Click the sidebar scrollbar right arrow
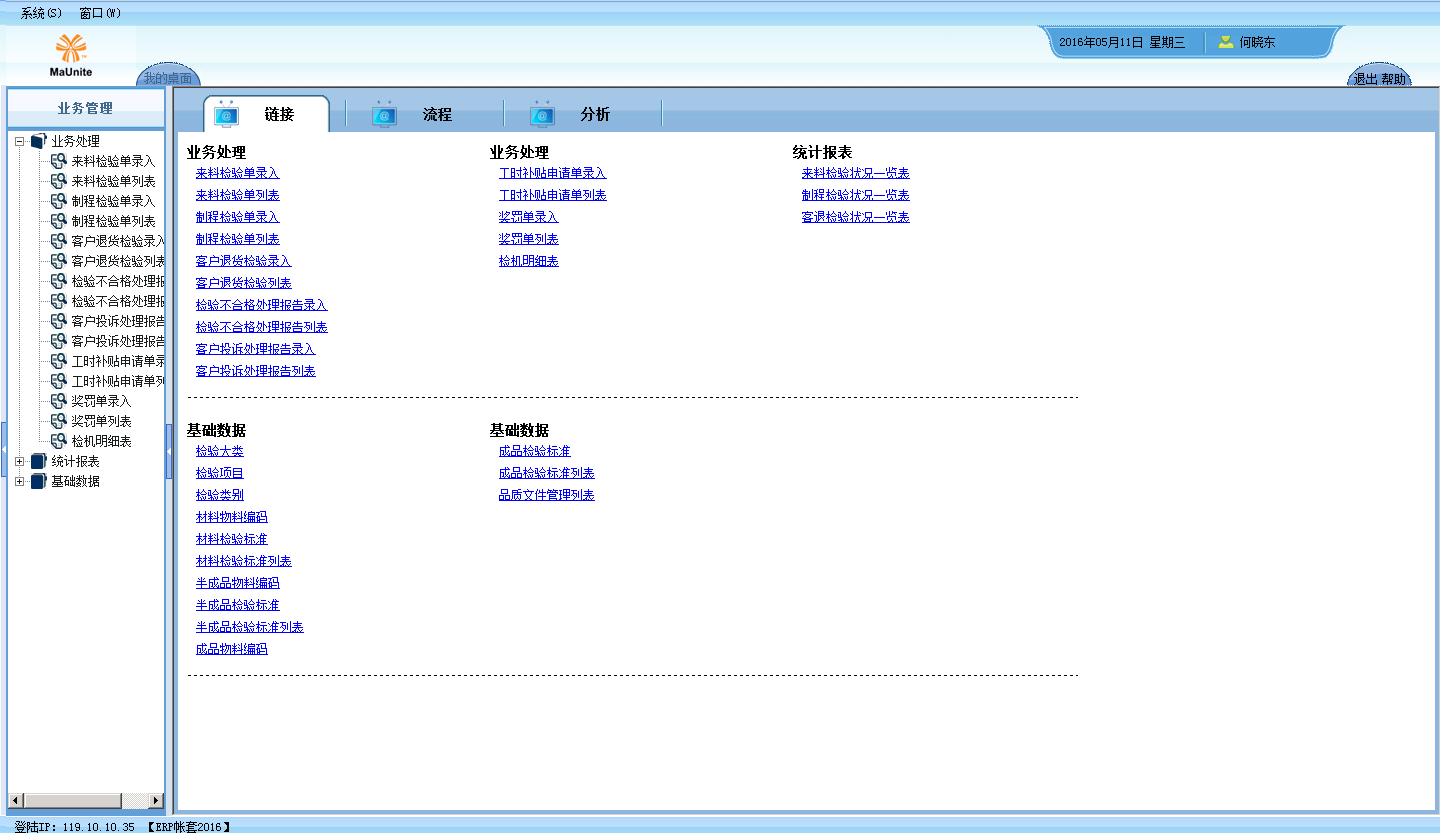 tap(156, 801)
